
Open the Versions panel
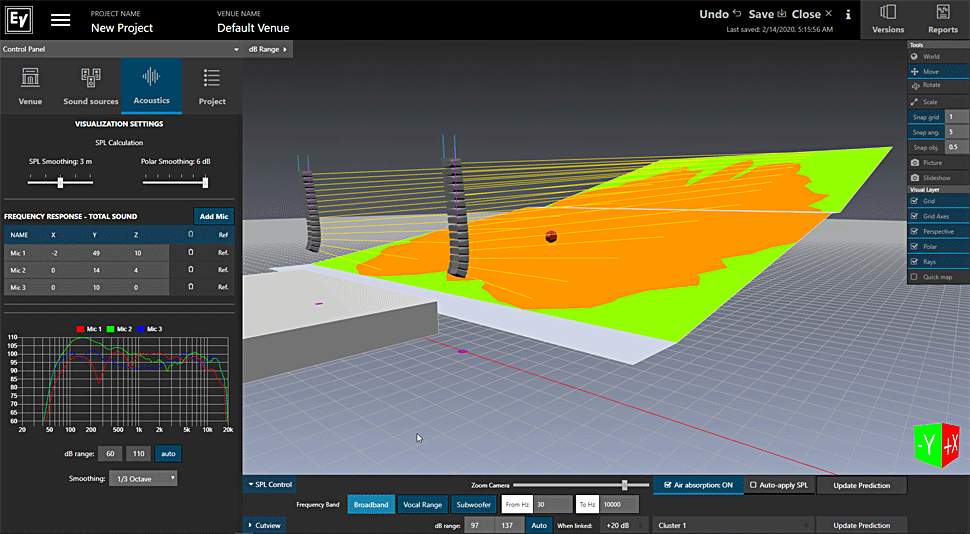coord(887,19)
